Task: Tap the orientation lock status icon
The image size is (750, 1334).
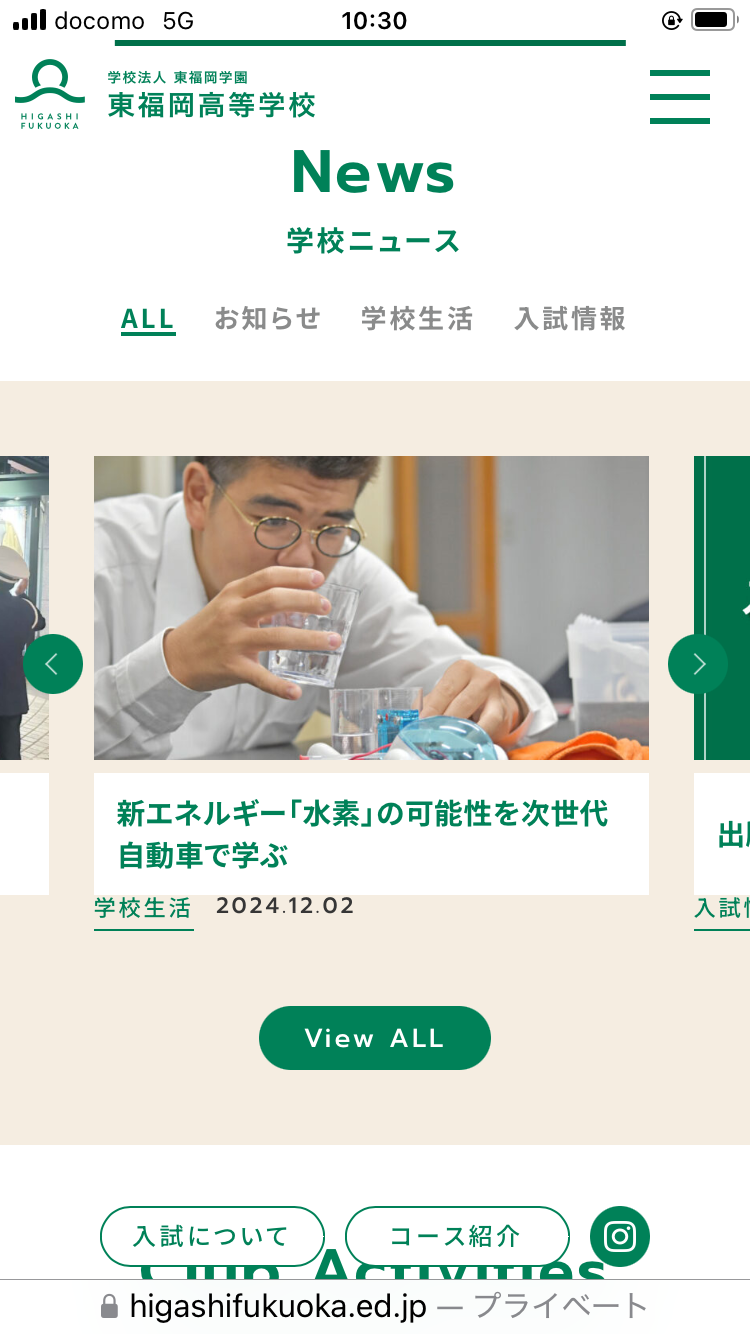Action: 671,20
